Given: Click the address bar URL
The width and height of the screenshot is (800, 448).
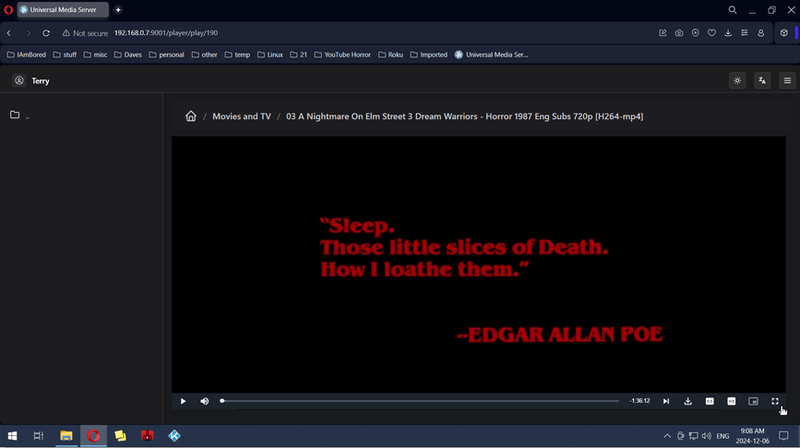Looking at the screenshot, I should pos(166,33).
